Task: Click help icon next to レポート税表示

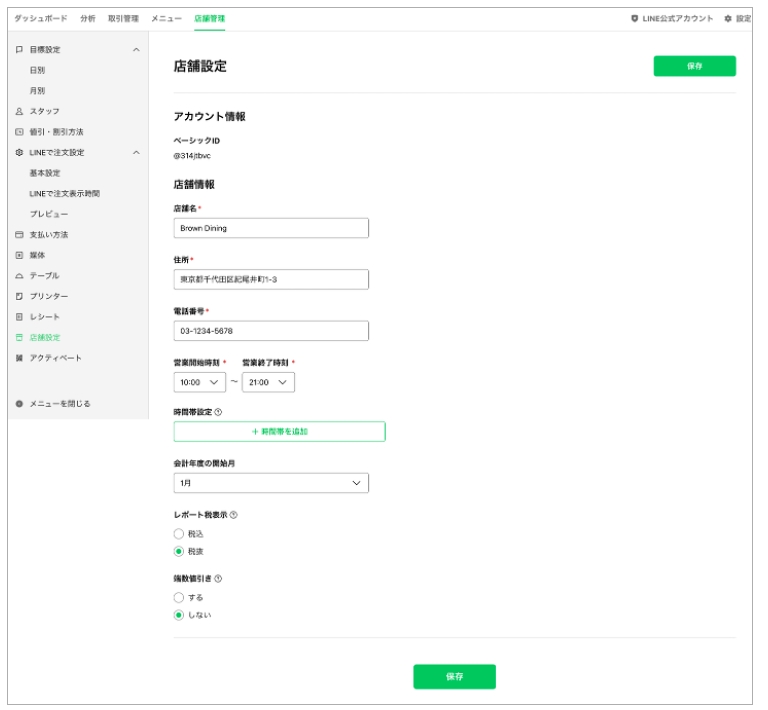Action: (234, 515)
